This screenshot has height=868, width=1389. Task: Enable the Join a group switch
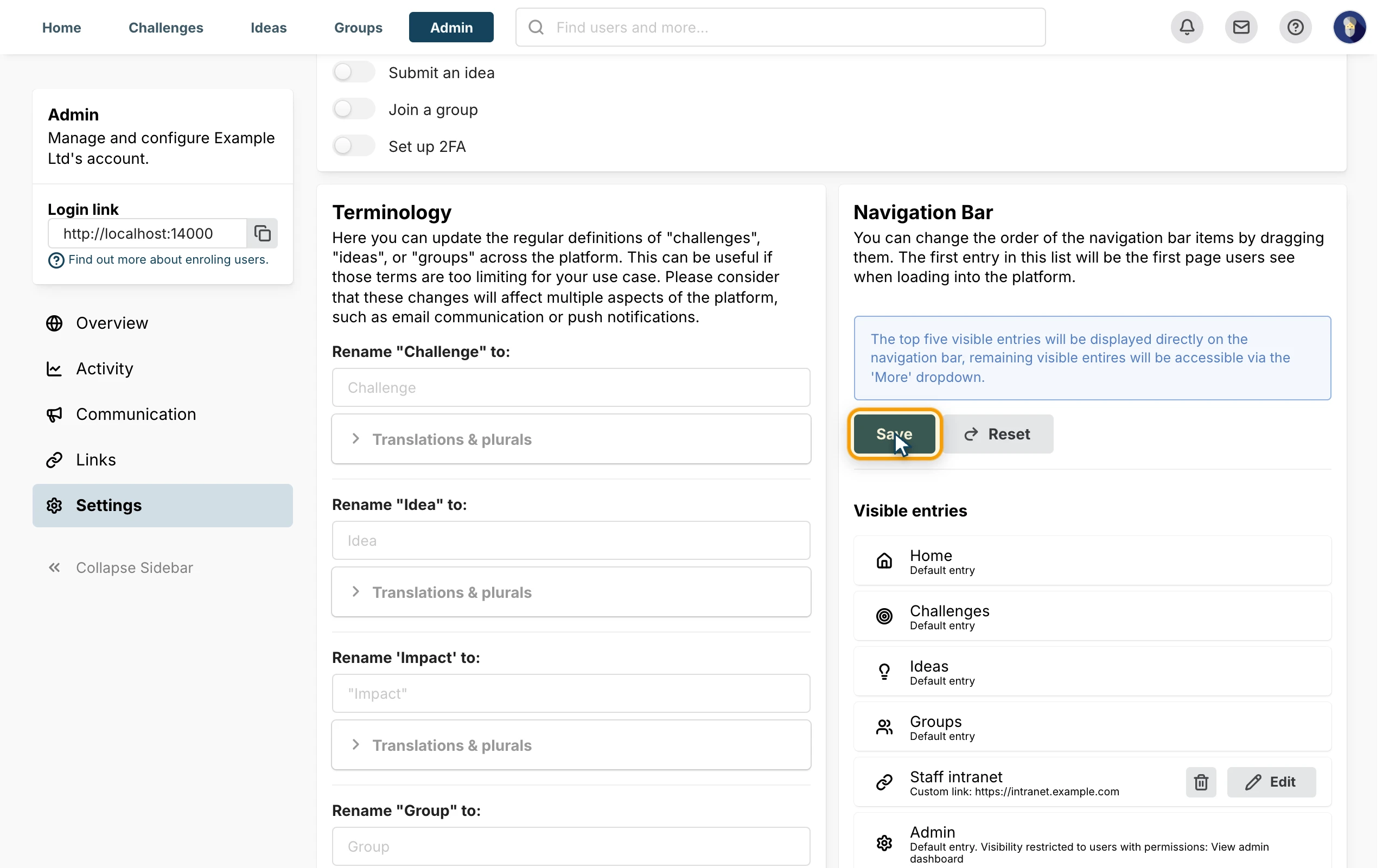(354, 109)
